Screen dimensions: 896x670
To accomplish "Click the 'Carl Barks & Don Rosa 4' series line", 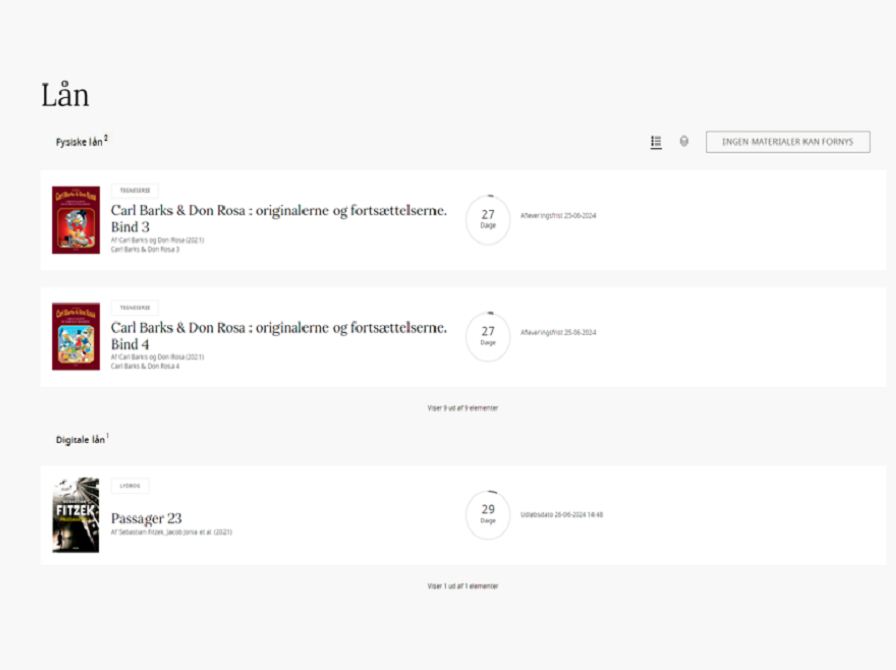I will [x=145, y=366].
